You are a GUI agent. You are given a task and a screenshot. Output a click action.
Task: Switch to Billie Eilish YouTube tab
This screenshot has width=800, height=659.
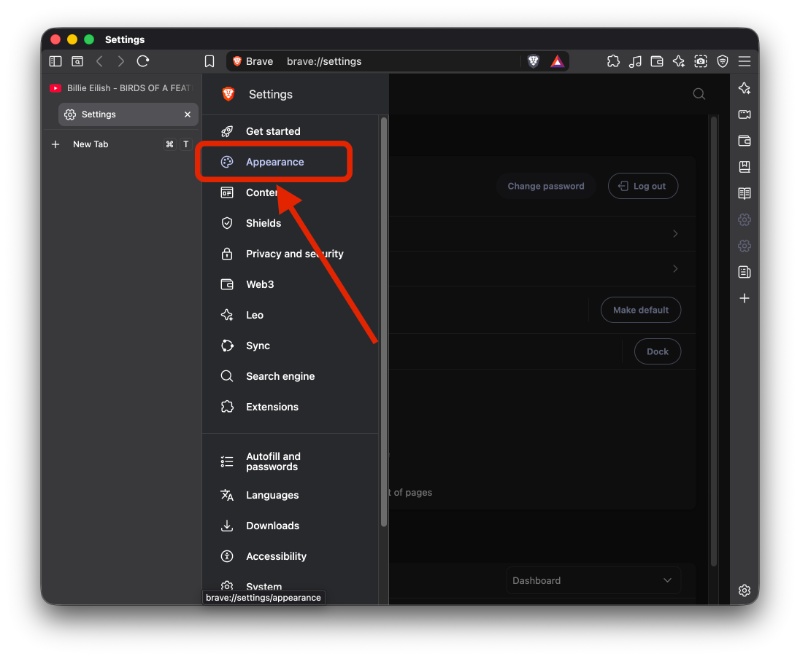pyautogui.click(x=121, y=88)
